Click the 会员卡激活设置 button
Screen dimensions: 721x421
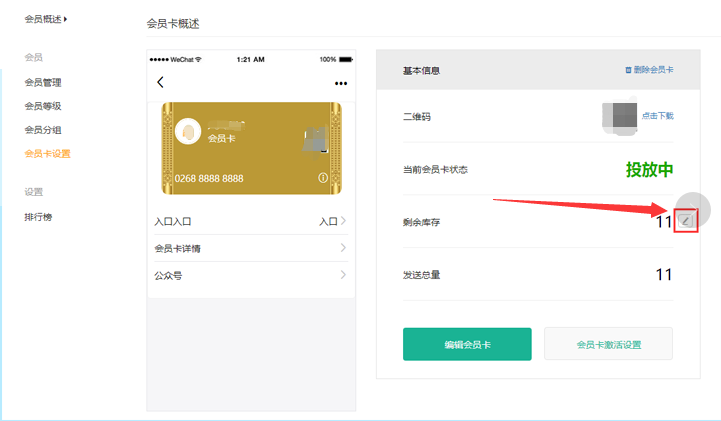(x=608, y=344)
